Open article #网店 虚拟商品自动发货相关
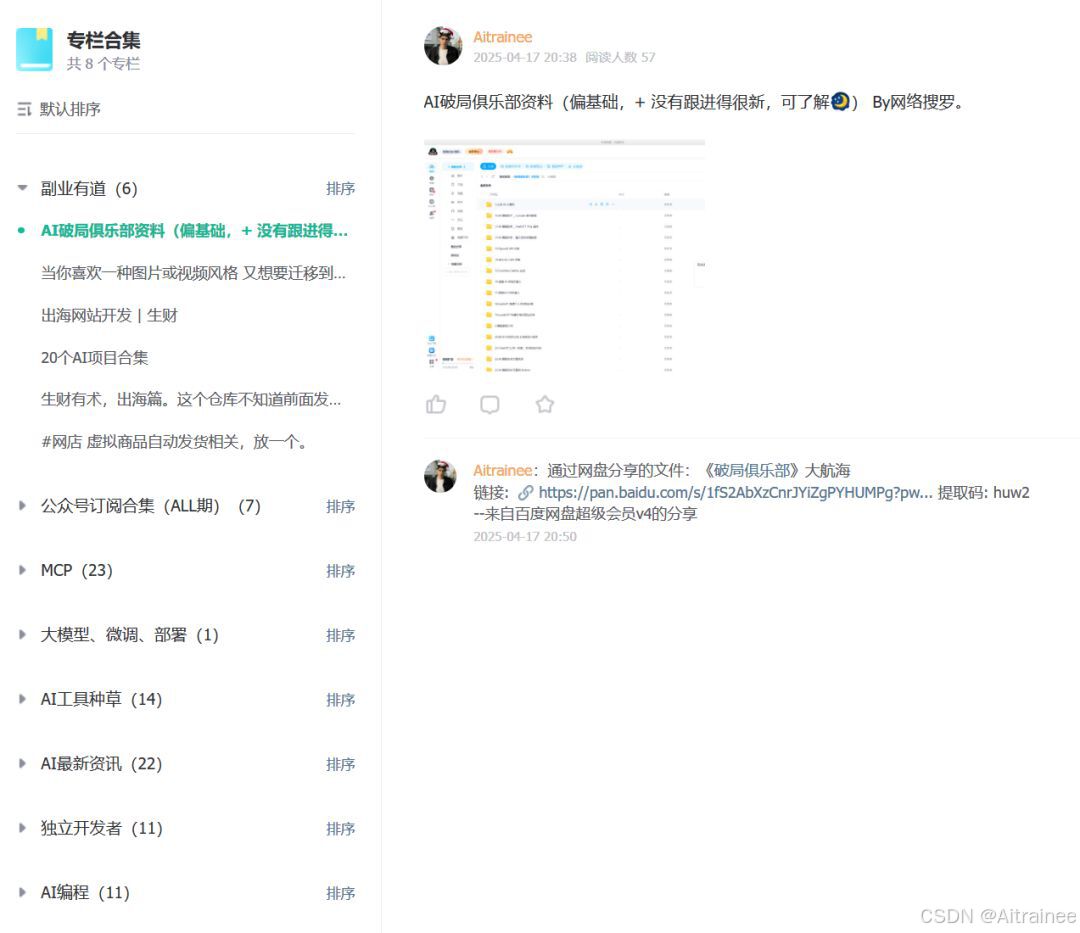Viewport: 1080px width, 933px height. click(174, 441)
